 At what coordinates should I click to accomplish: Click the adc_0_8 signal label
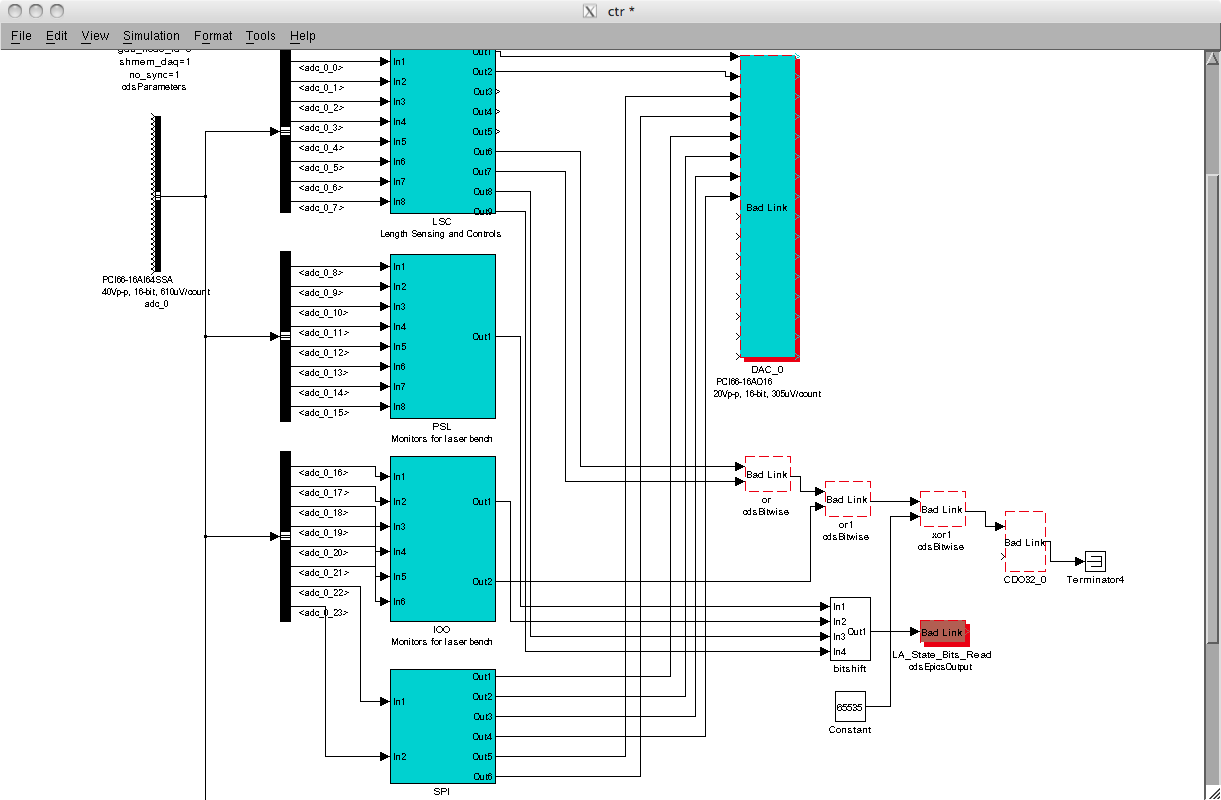tap(321, 272)
